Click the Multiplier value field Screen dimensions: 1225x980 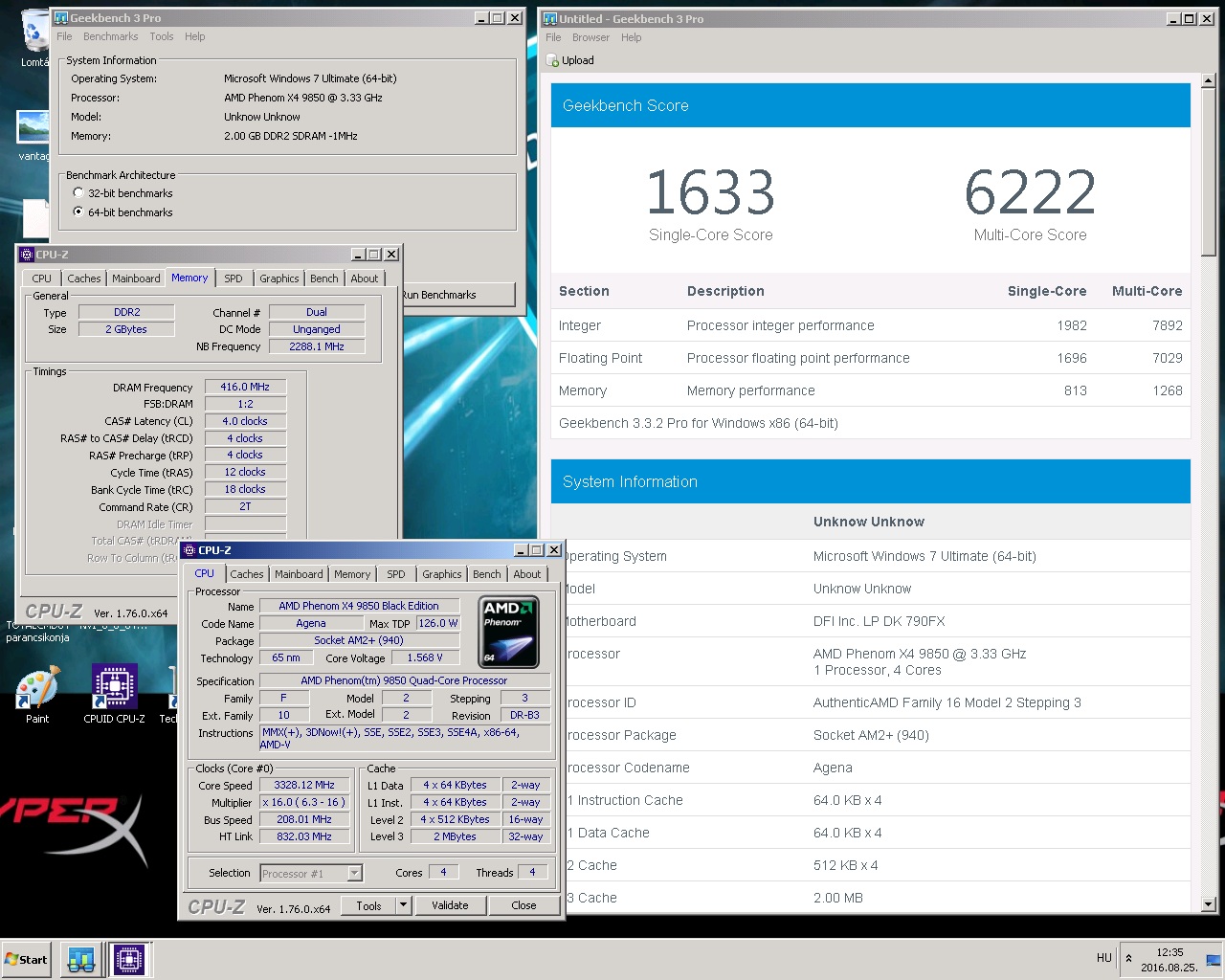coord(305,802)
